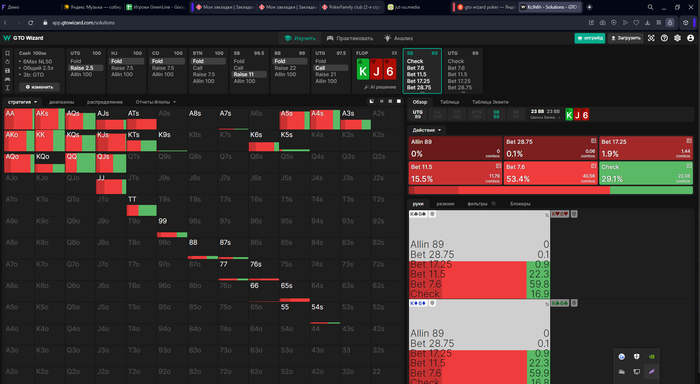Select the Bet 7.6 53.4% action card
This screenshot has width=700, height=384.
550,173
